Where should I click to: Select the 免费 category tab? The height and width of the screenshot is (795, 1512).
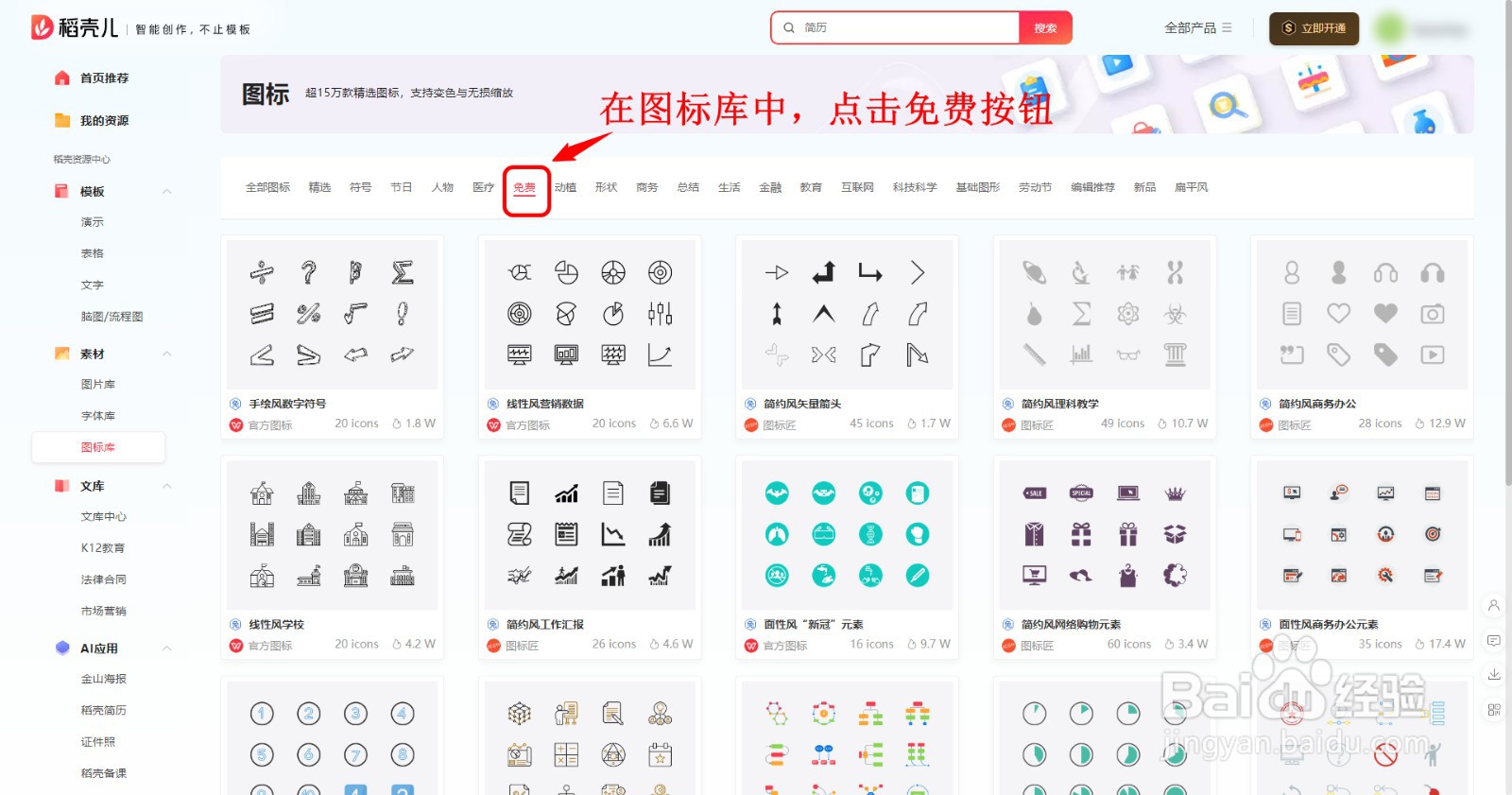pyautogui.click(x=524, y=188)
